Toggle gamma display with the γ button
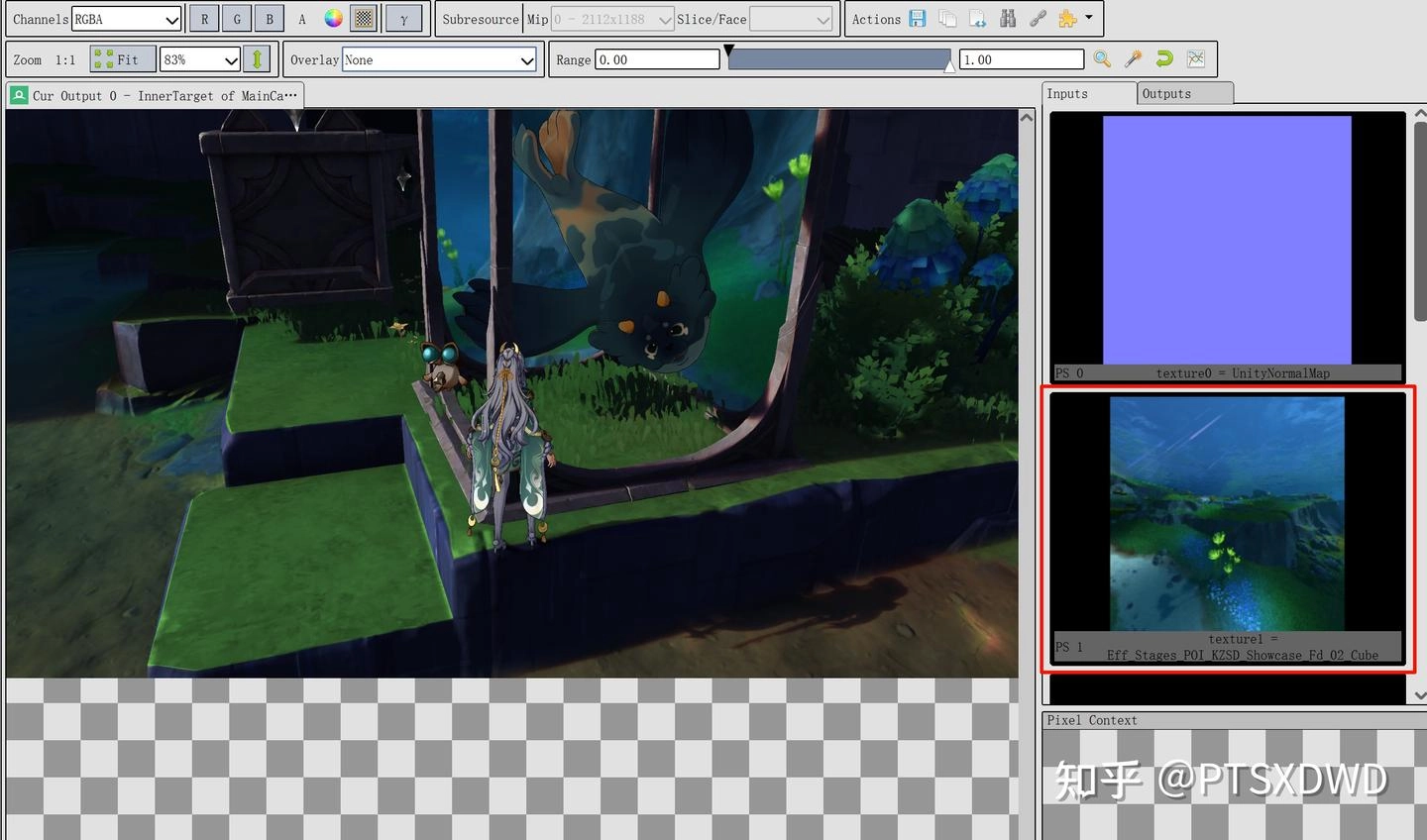This screenshot has height=840, width=1427. pyautogui.click(x=403, y=19)
